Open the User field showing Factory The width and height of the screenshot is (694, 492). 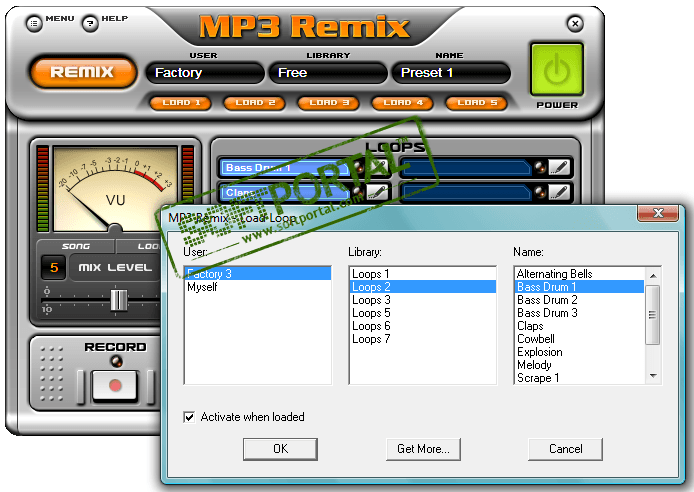205,73
